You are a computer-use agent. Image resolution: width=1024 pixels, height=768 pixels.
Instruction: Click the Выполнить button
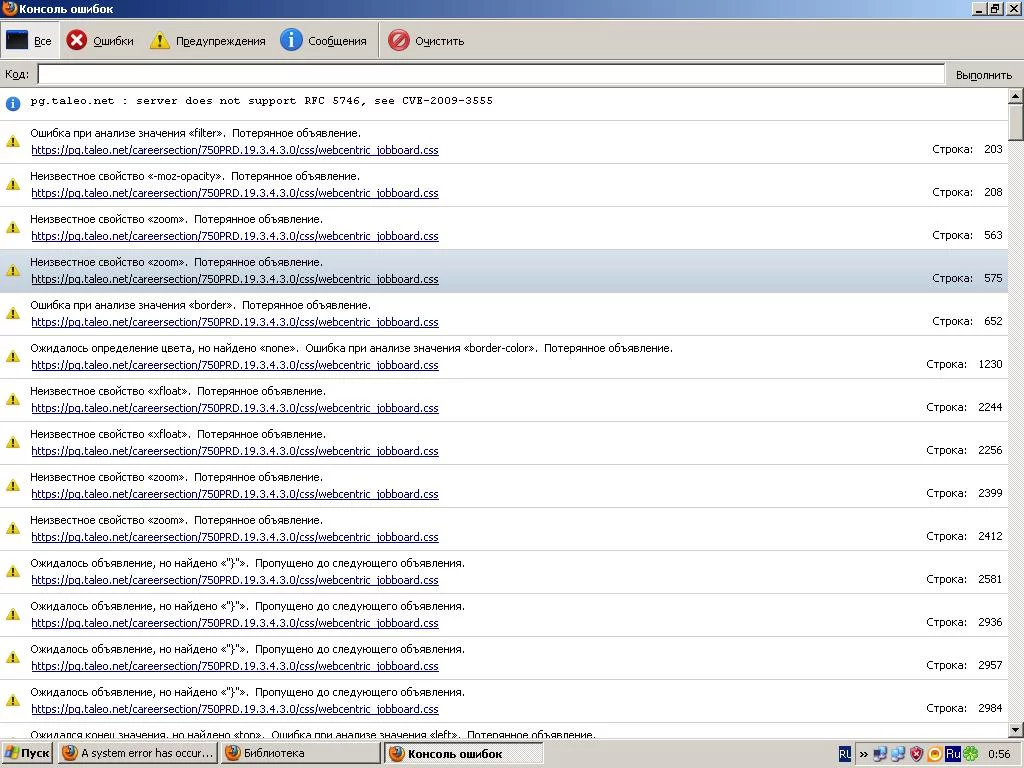pos(984,74)
